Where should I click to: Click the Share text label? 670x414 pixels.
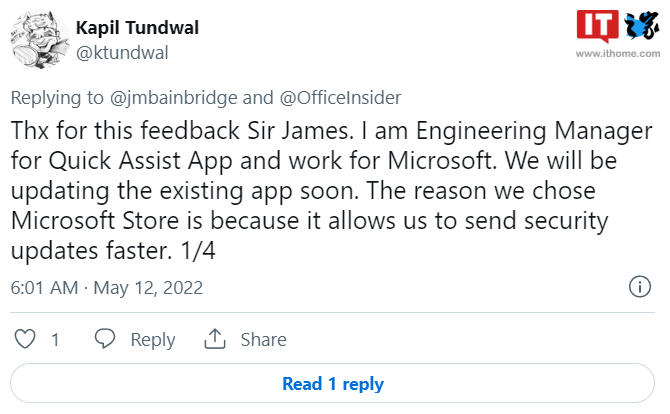tap(262, 340)
